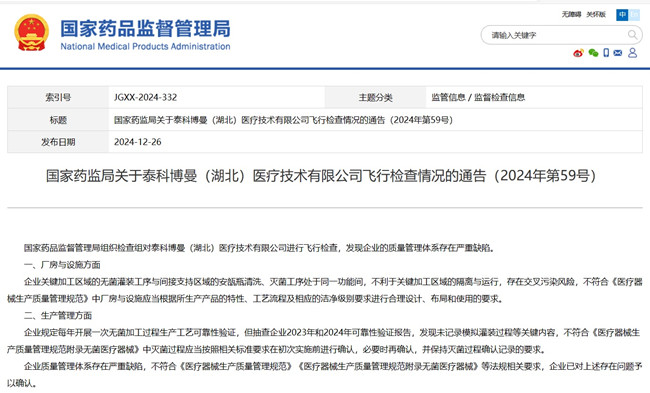Switch language to En (English)
Screen dimensions: 650x393
[634, 15]
